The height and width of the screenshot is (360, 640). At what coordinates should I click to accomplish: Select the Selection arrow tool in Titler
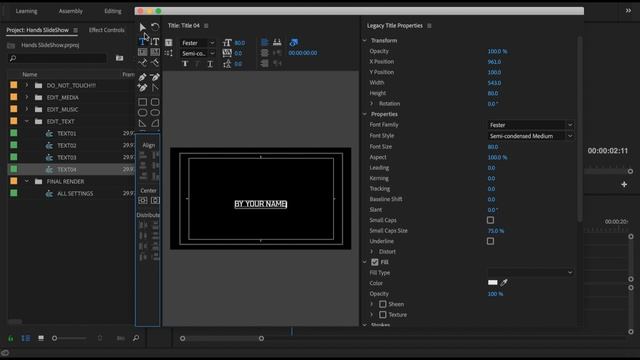click(142, 27)
